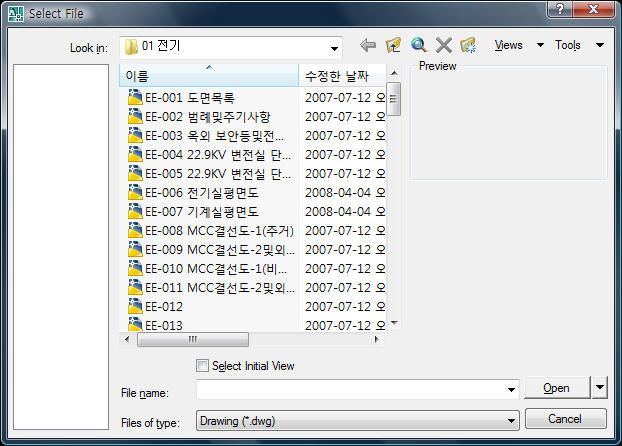
Task: Select the EE-007 drawing file icon
Action: pyautogui.click(x=135, y=211)
